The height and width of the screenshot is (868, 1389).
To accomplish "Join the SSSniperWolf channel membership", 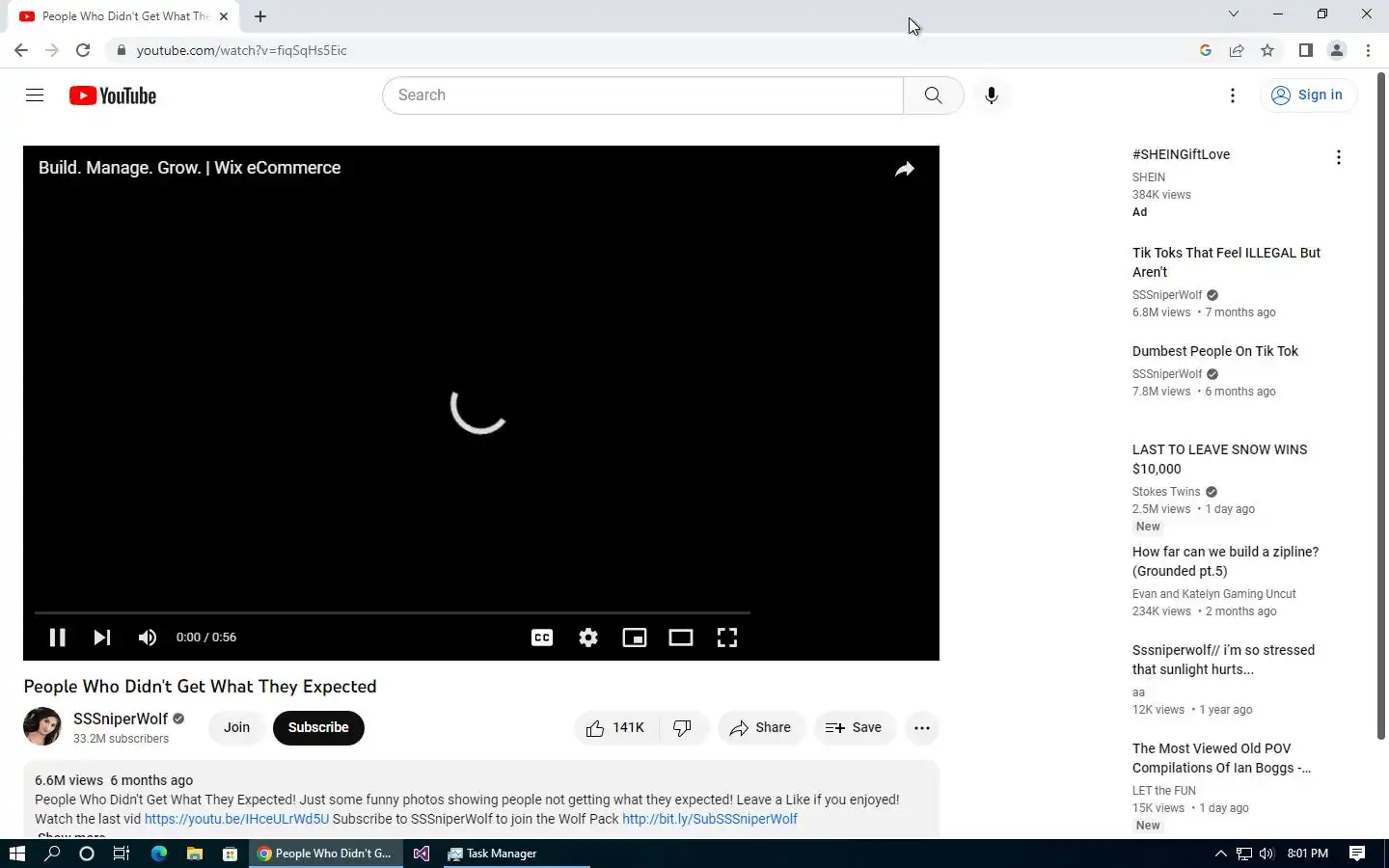I will coord(236,727).
